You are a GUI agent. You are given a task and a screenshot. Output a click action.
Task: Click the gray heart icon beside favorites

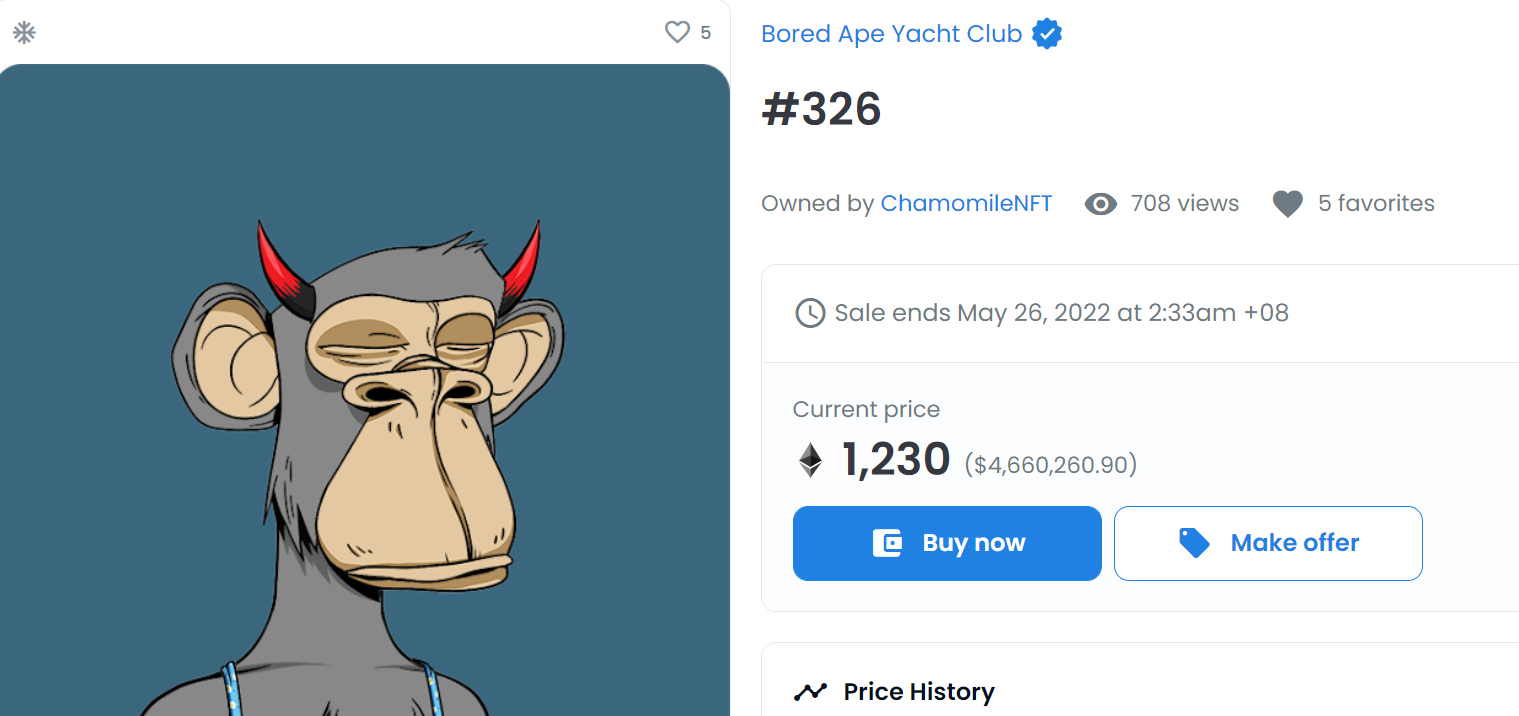(1287, 204)
